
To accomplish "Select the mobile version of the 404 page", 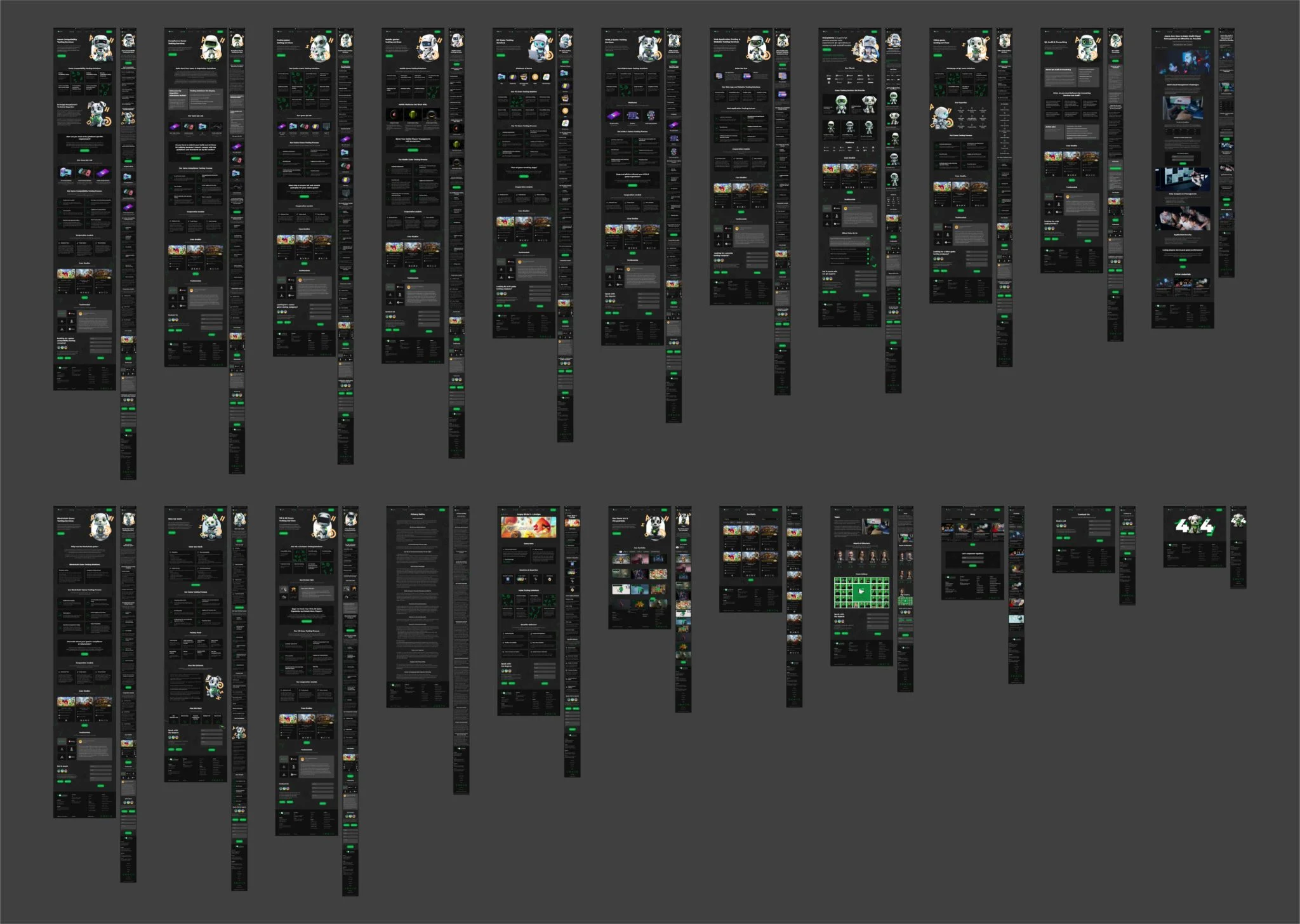I will click(x=1238, y=546).
